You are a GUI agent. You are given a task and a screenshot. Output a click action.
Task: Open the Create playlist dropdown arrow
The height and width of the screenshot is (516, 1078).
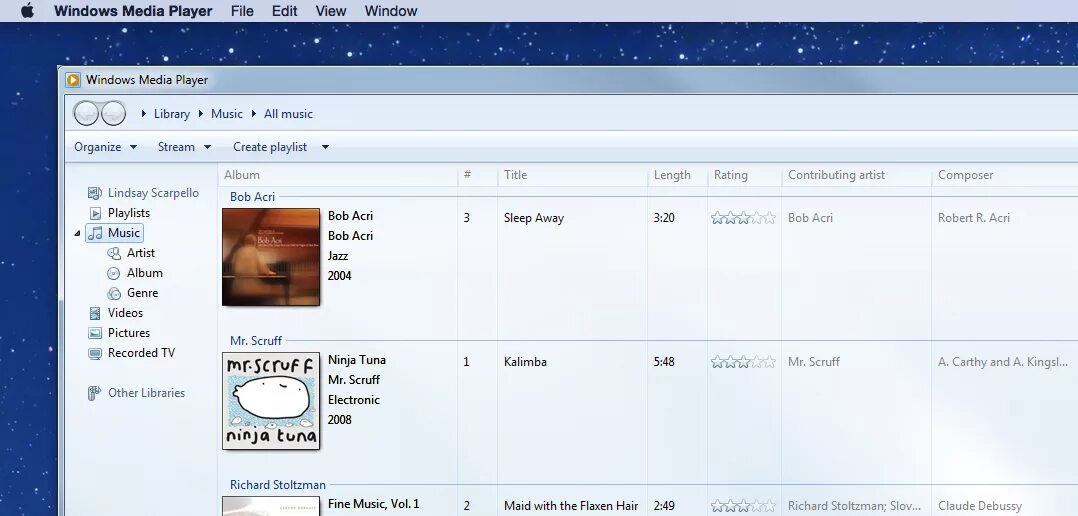click(x=325, y=147)
